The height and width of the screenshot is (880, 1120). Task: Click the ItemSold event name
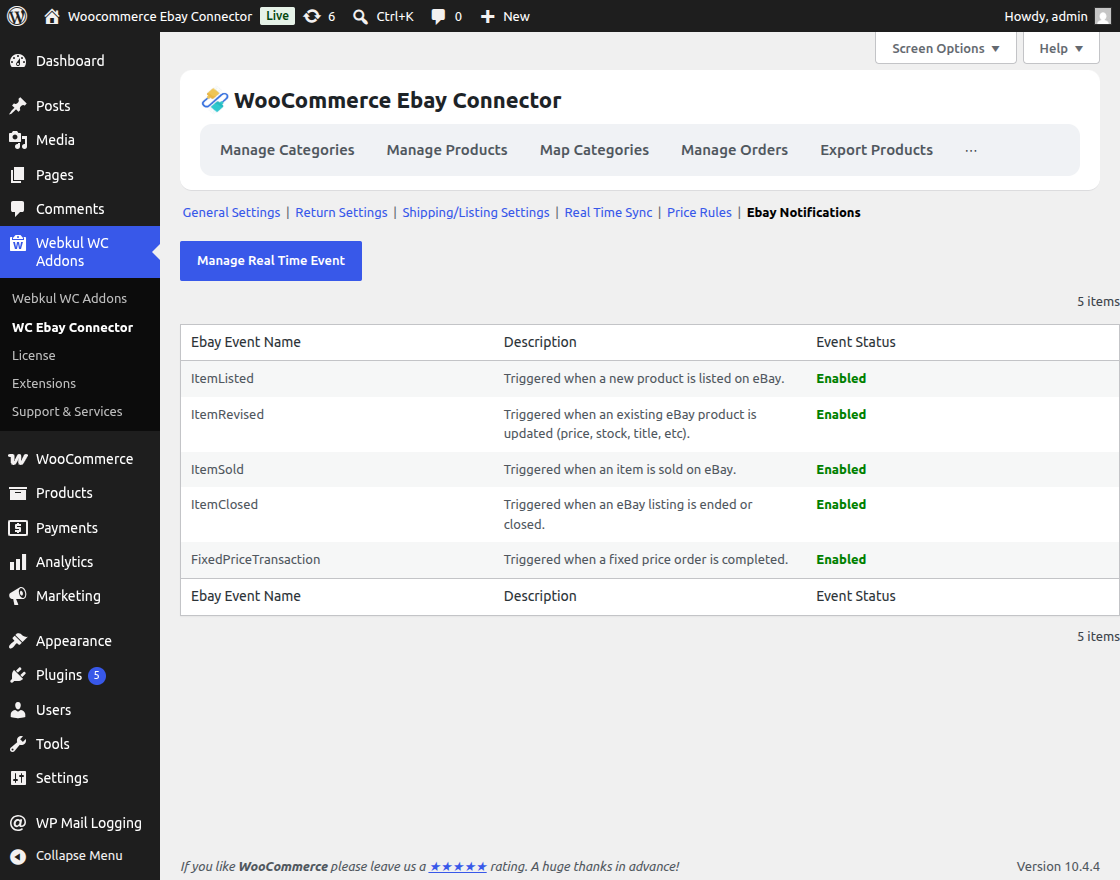tap(217, 469)
